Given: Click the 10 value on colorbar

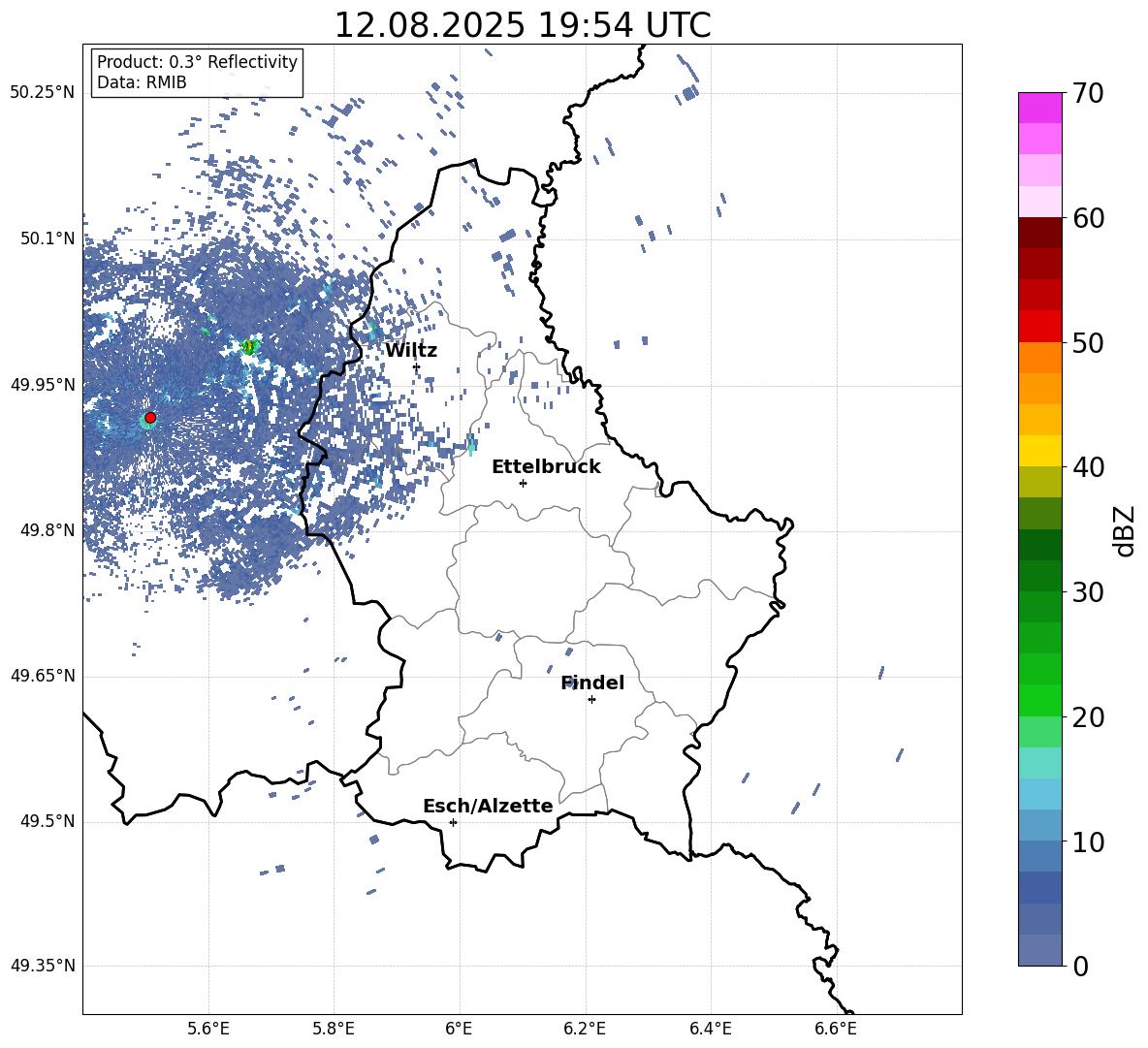Looking at the screenshot, I should pyautogui.click(x=1088, y=842).
